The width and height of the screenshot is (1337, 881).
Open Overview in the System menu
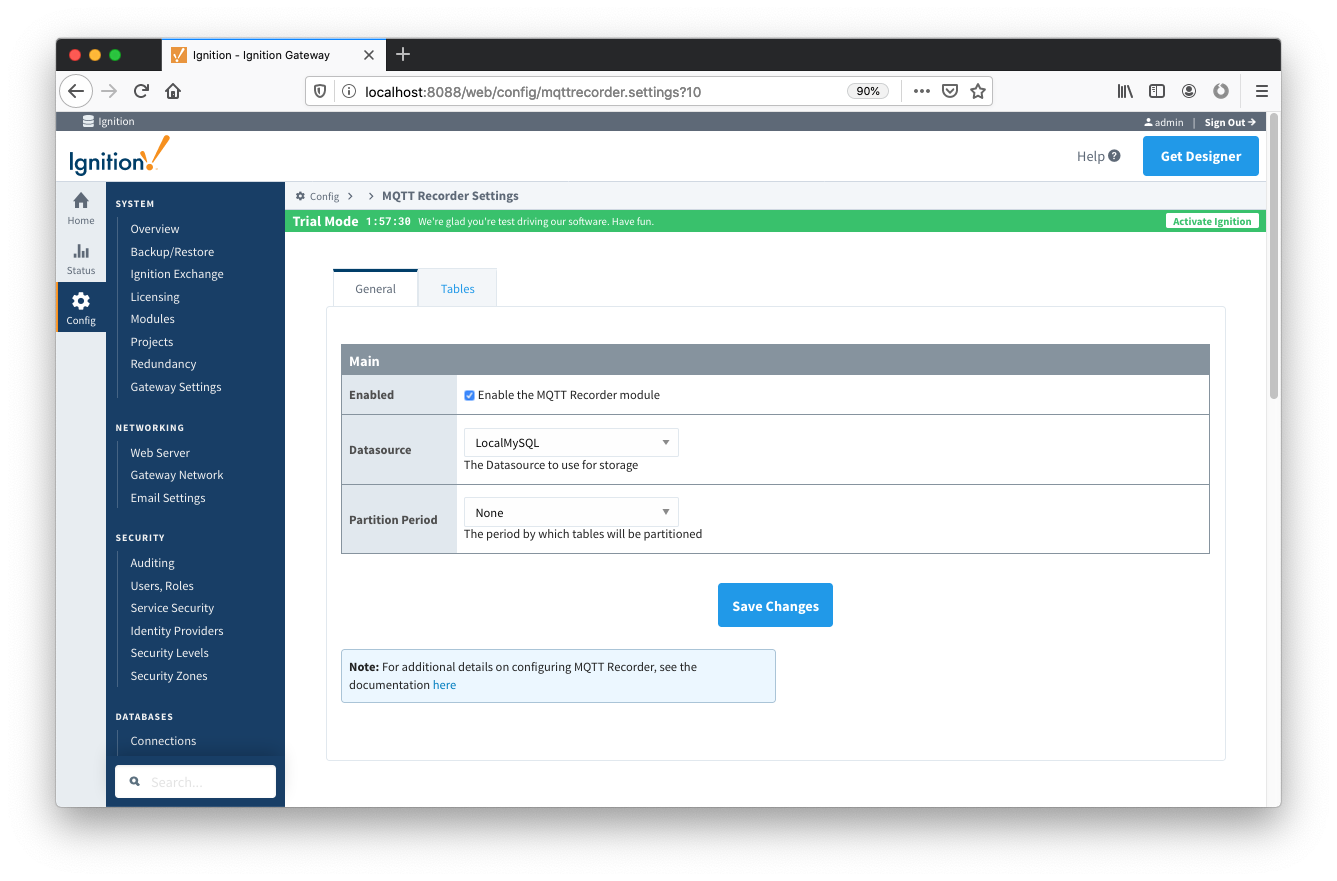tap(155, 229)
